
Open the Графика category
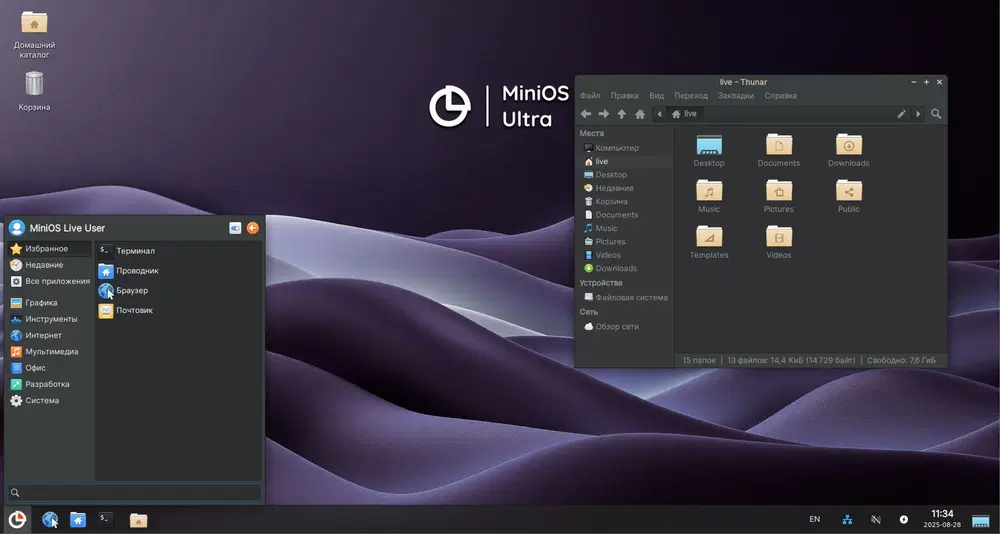tap(50, 303)
